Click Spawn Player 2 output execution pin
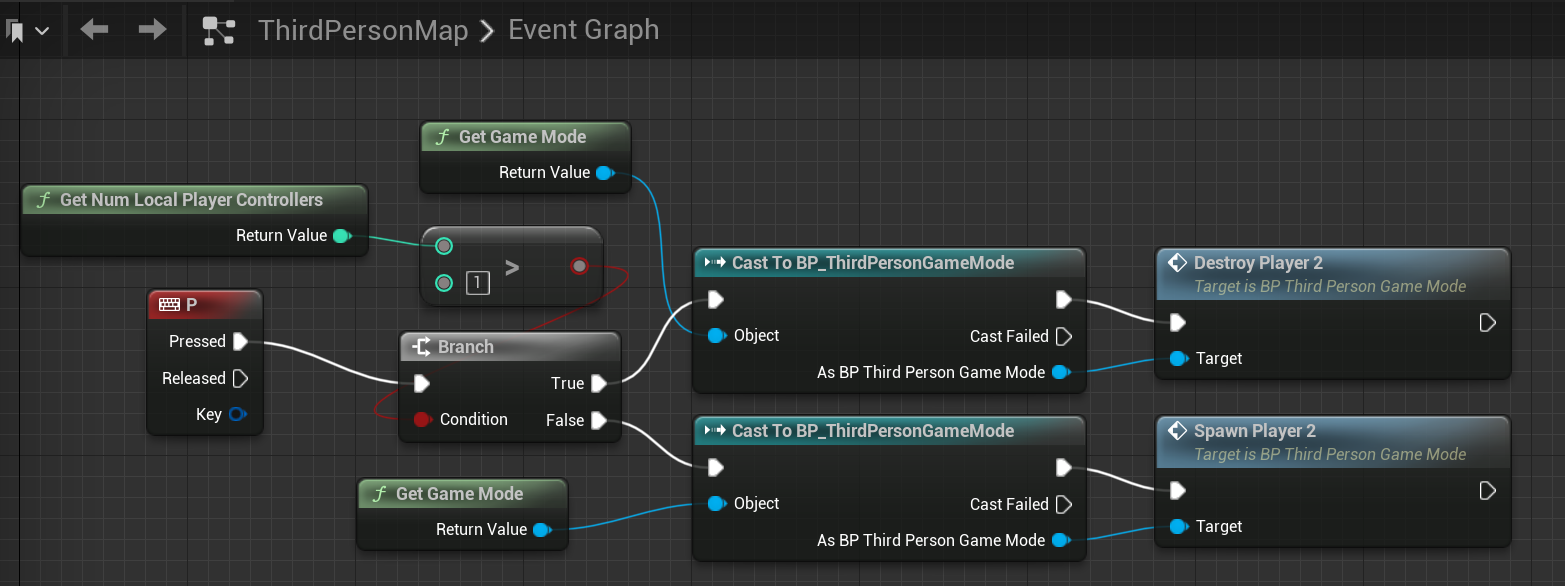The height and width of the screenshot is (586, 1565). pos(1487,490)
